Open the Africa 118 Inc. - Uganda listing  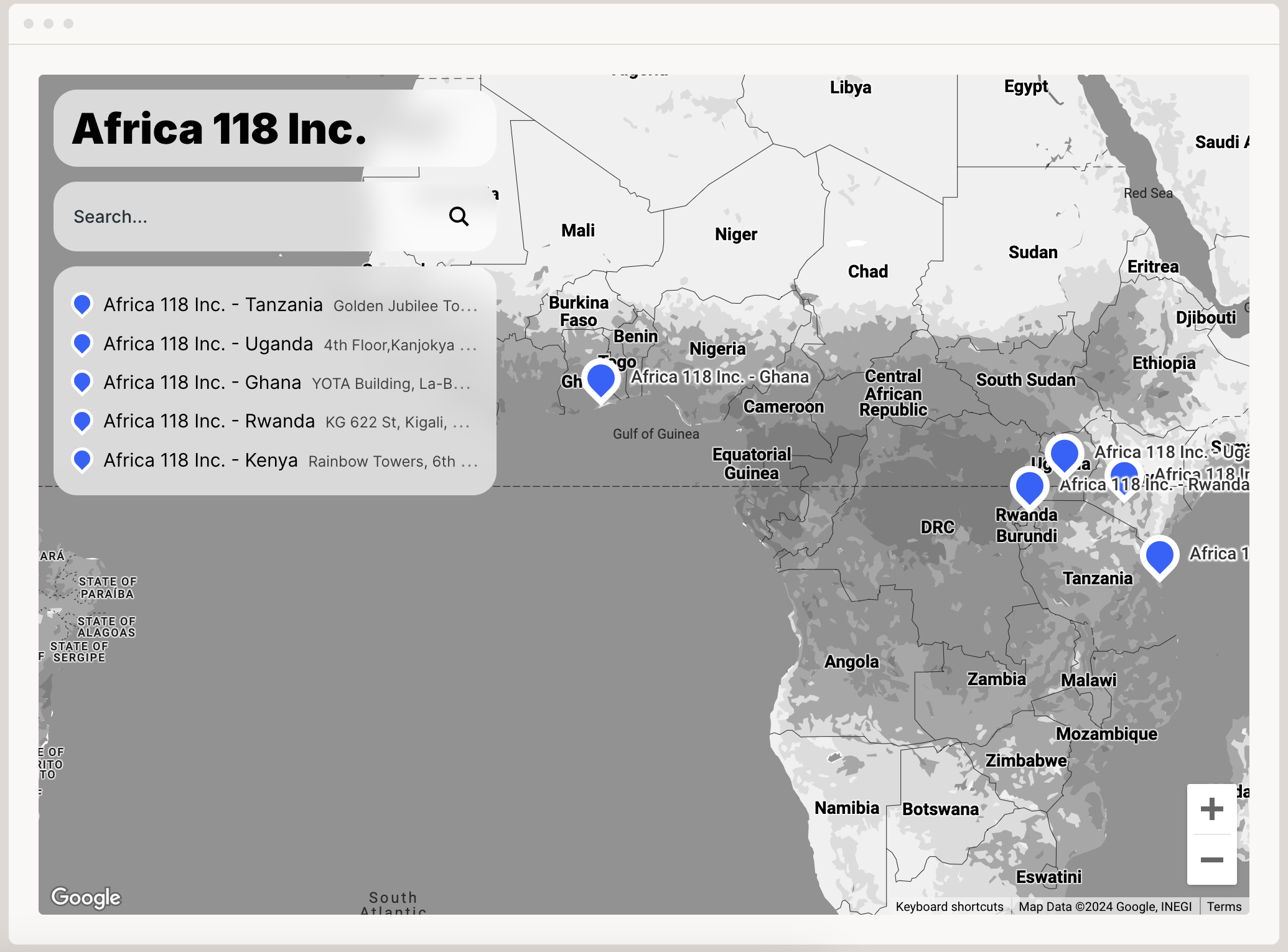[208, 343]
